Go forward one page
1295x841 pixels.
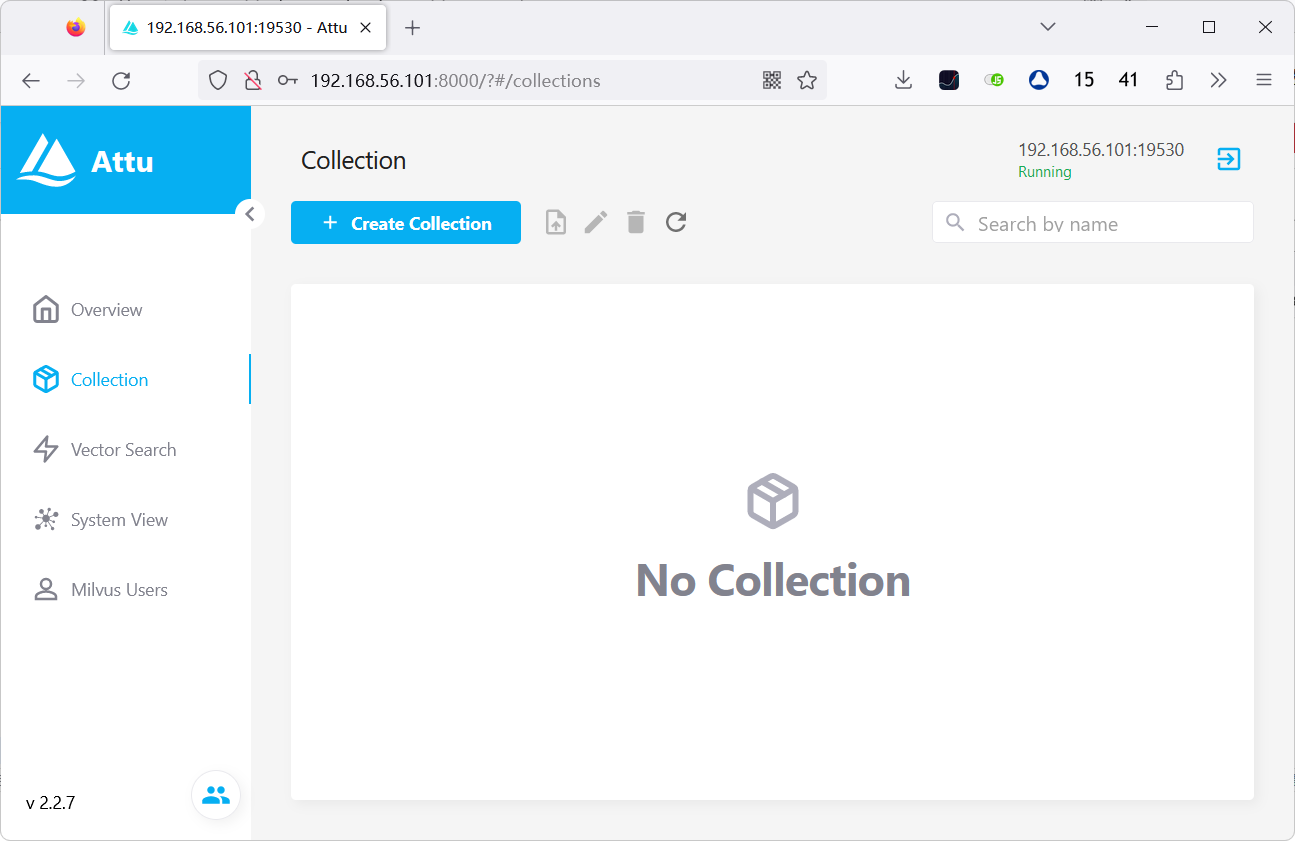tap(76, 81)
